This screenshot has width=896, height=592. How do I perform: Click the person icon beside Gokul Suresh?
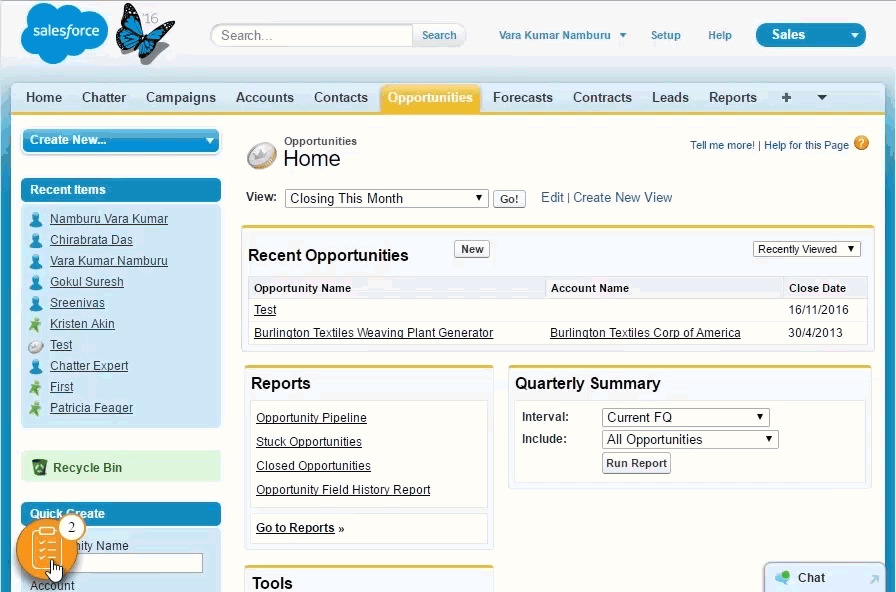pos(36,282)
